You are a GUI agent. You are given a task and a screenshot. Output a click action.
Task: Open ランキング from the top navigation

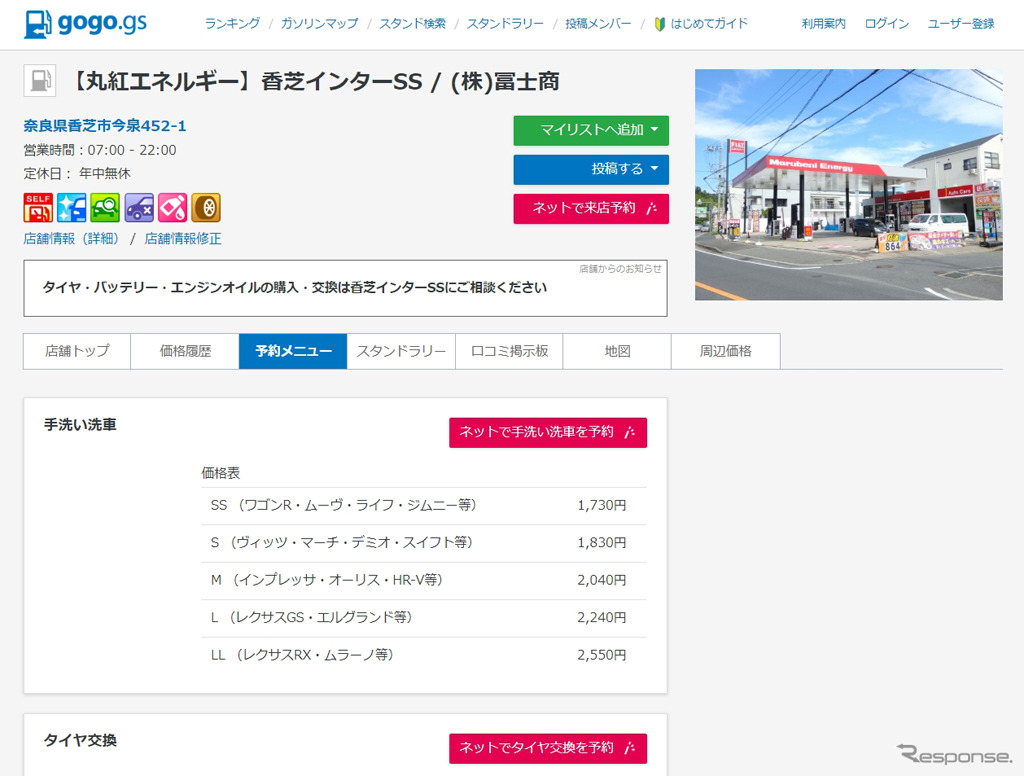point(231,22)
